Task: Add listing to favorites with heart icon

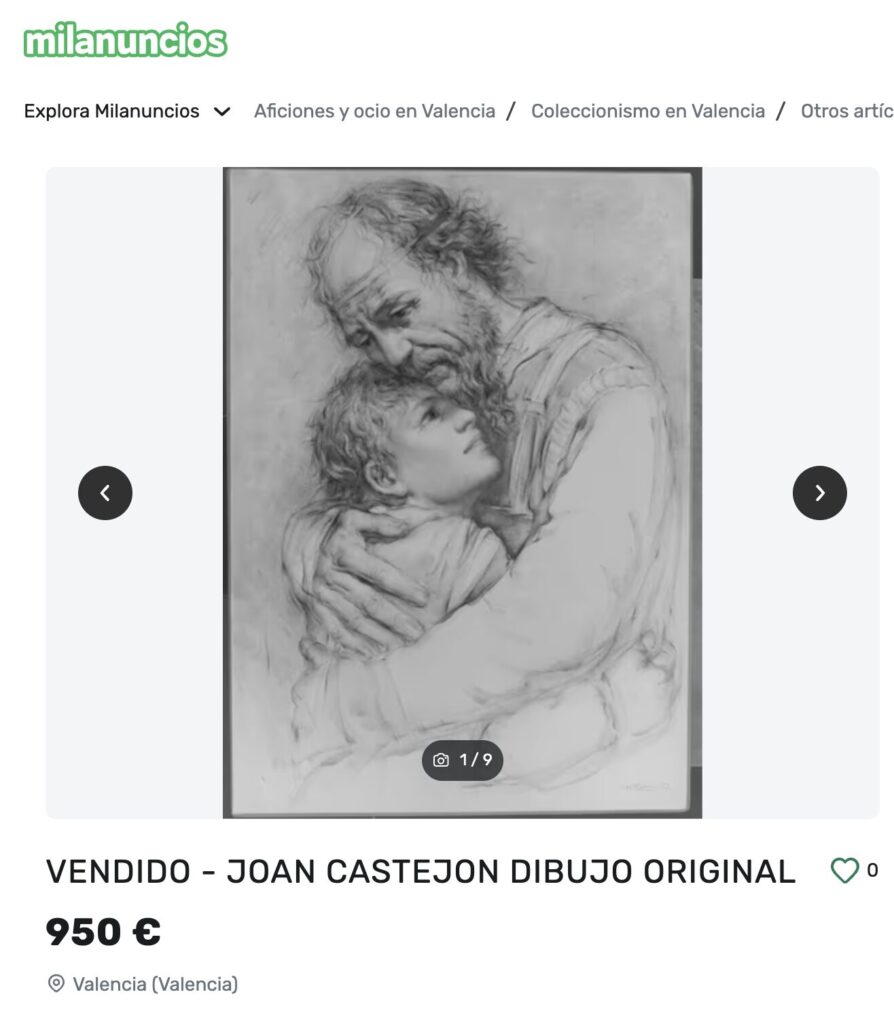Action: click(844, 871)
